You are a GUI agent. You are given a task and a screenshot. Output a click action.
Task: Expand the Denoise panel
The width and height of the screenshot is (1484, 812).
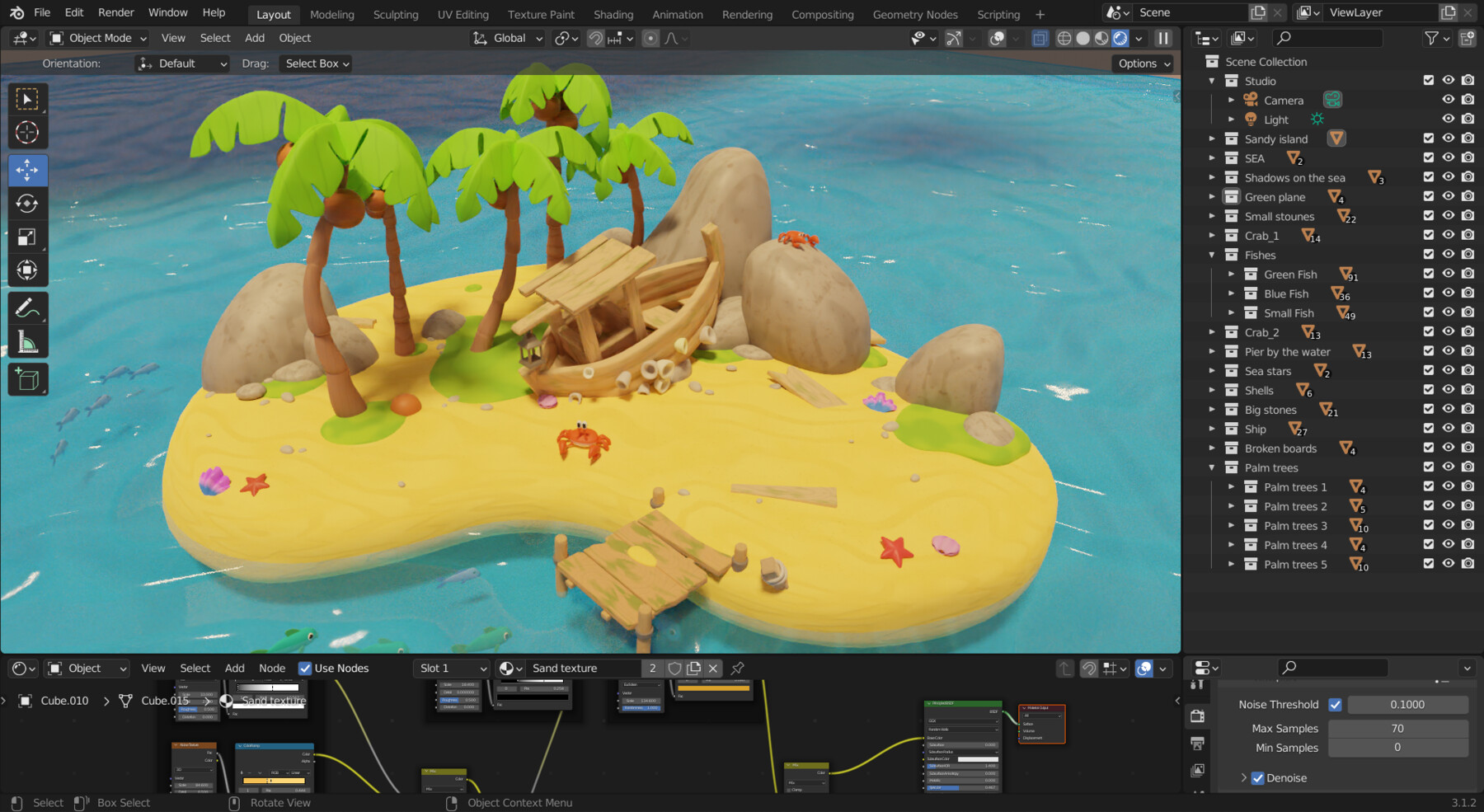coord(1243,778)
